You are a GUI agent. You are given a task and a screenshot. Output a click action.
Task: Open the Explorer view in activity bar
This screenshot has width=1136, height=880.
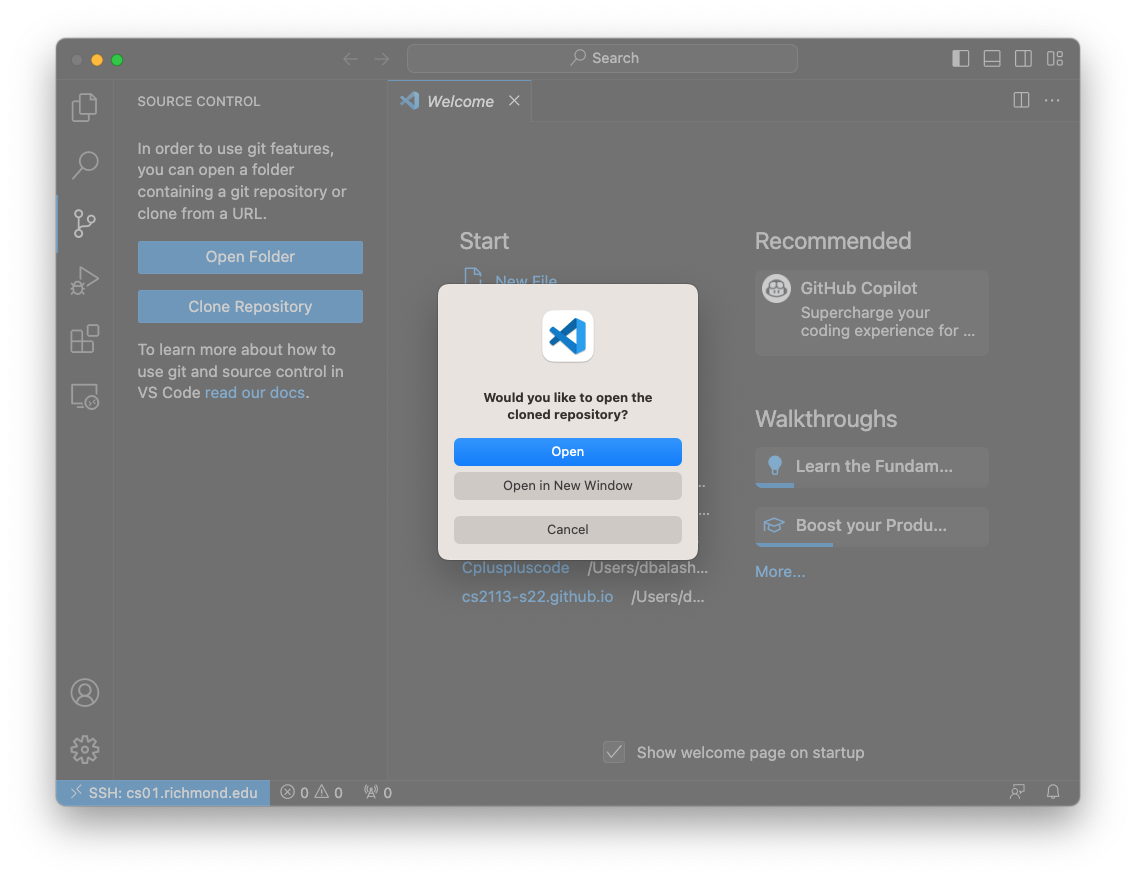point(85,107)
